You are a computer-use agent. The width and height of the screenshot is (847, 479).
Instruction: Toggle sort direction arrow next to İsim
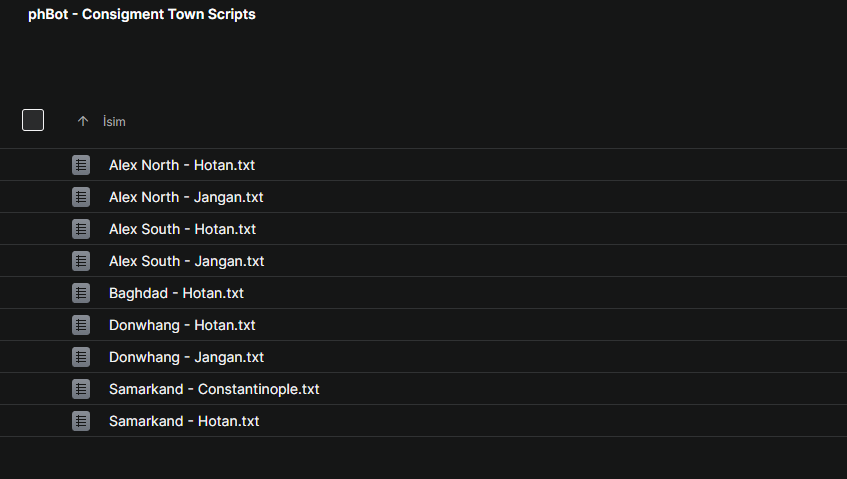point(83,121)
